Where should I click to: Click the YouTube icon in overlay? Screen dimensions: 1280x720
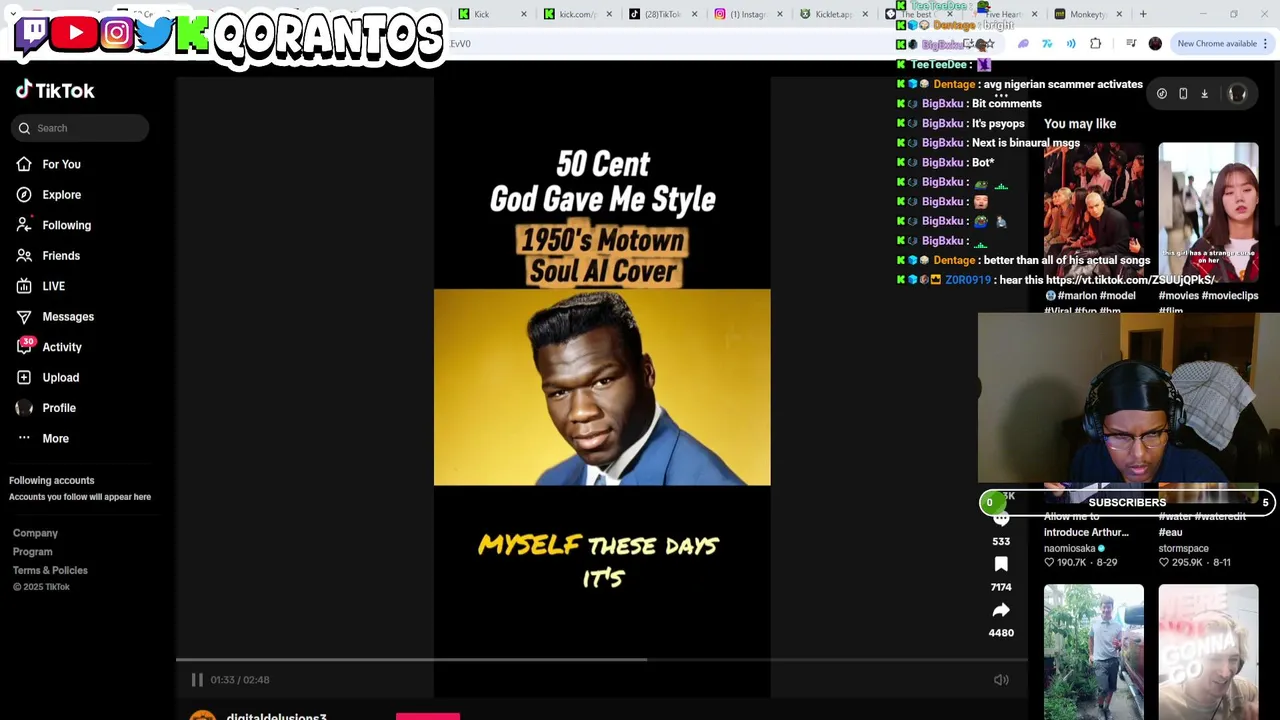(75, 33)
